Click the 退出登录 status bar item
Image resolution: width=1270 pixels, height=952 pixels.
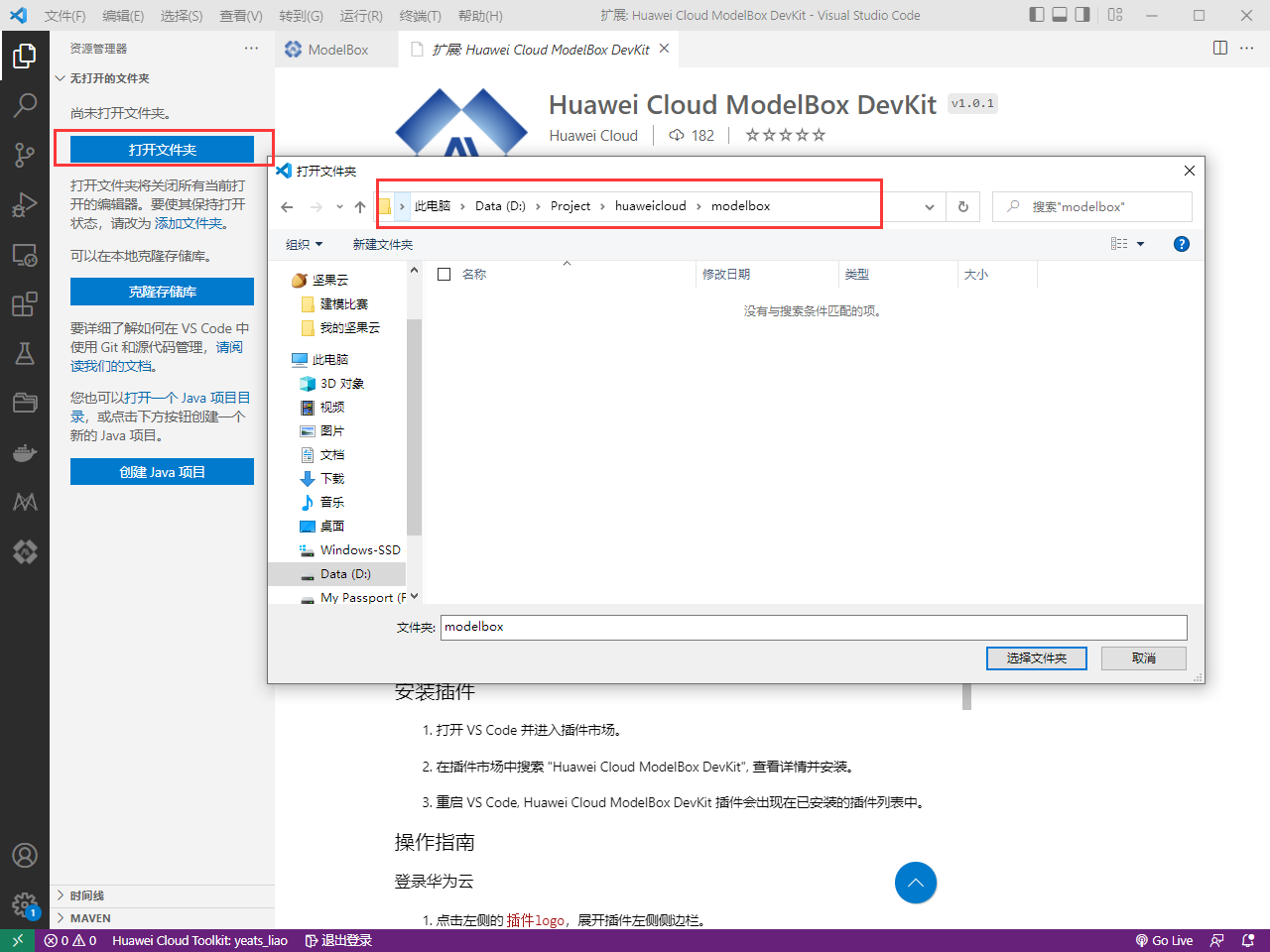(338, 940)
